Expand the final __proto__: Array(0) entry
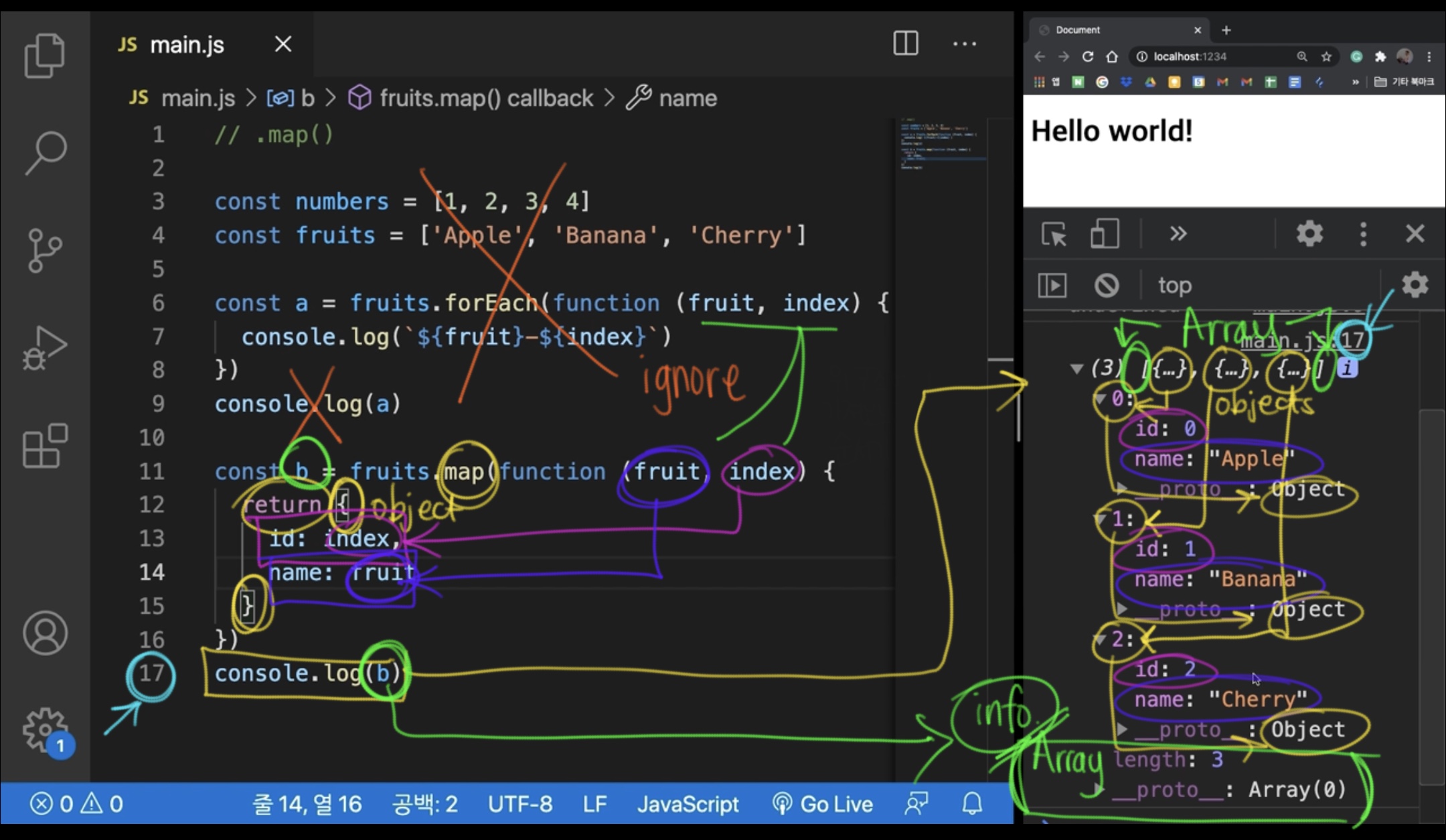The width and height of the screenshot is (1446, 840). [x=1098, y=790]
